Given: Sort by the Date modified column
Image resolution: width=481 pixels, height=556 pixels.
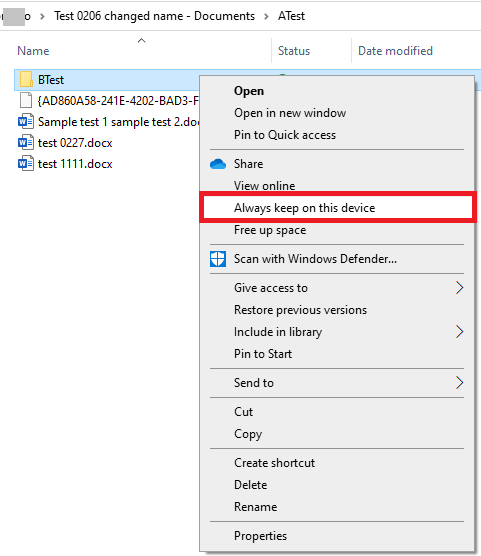Looking at the screenshot, I should point(395,51).
